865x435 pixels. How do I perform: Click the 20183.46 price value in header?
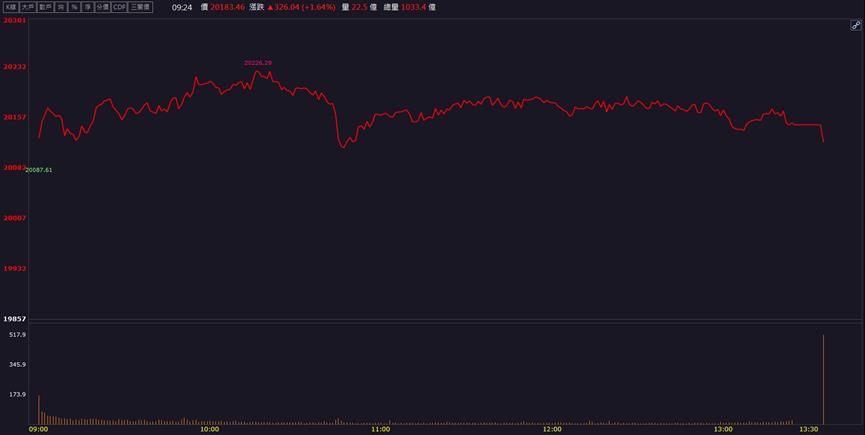point(227,8)
